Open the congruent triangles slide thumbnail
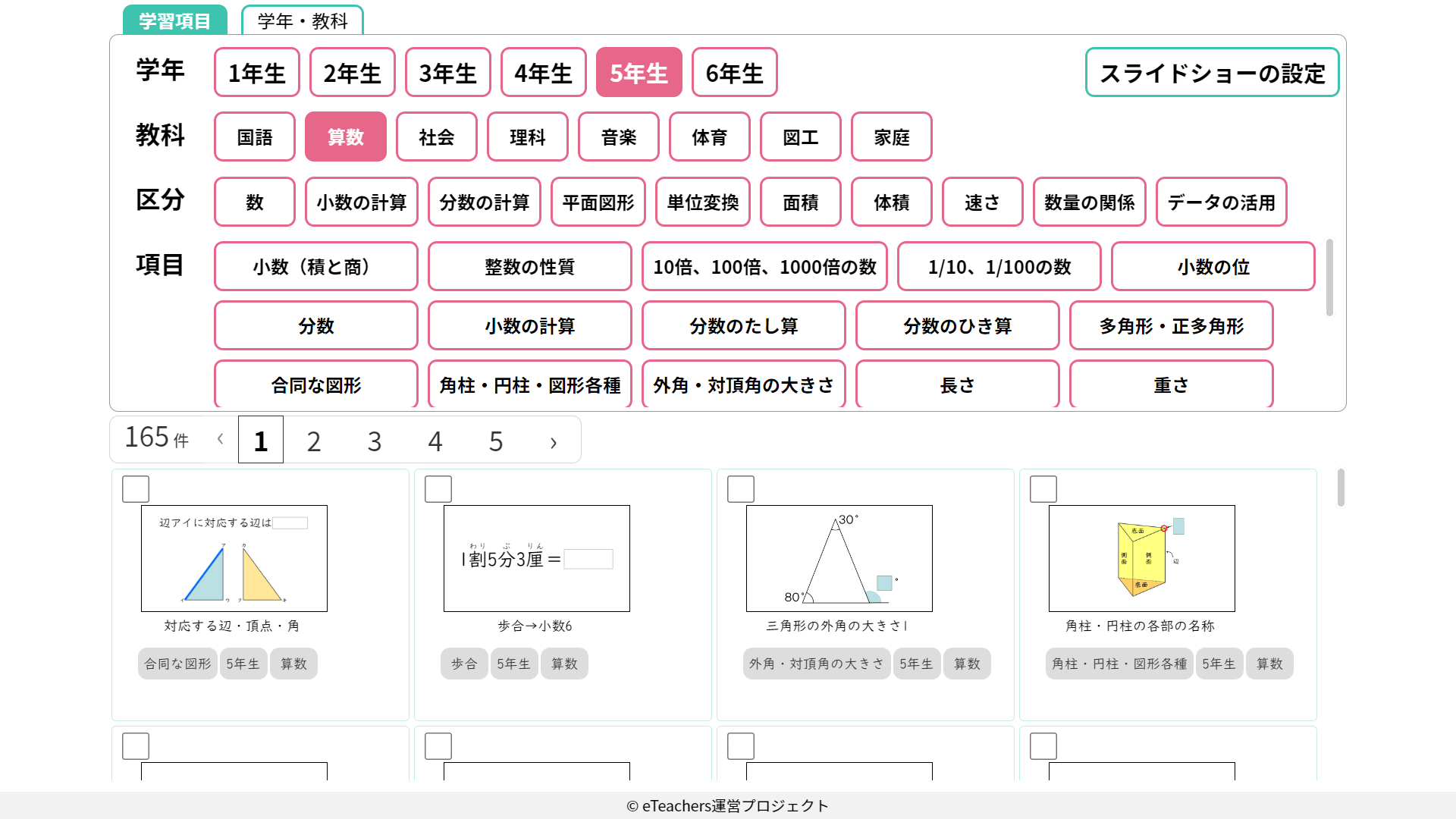 pos(234,558)
